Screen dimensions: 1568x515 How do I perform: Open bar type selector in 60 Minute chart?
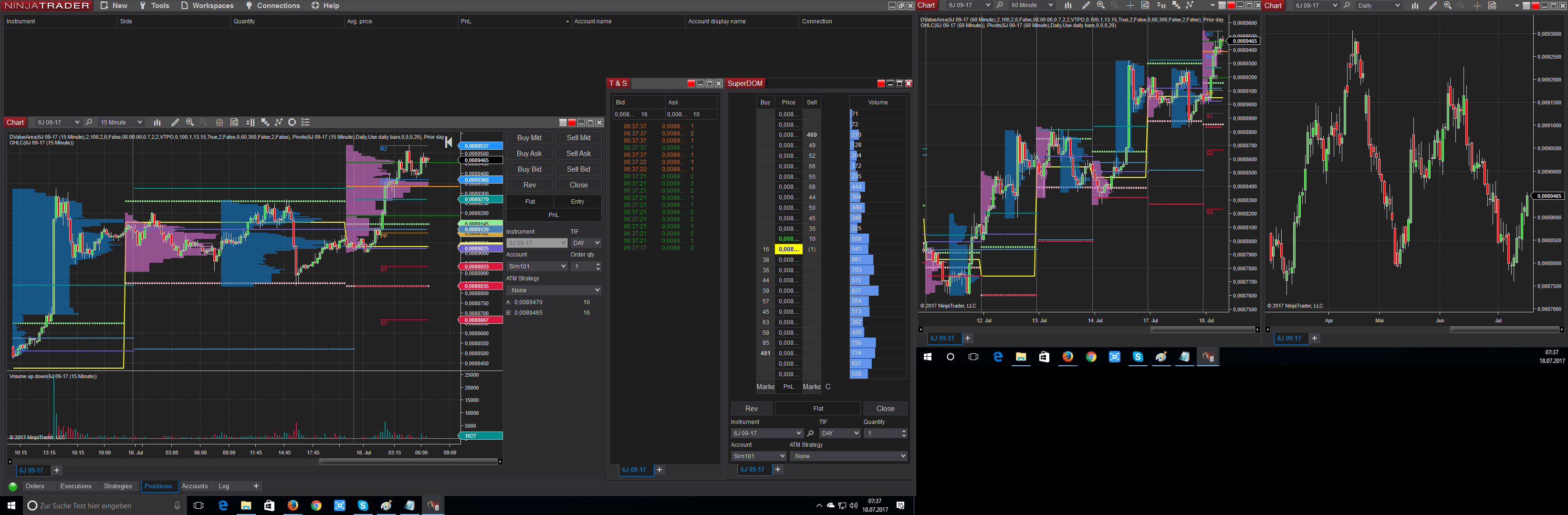pyautogui.click(x=1067, y=5)
